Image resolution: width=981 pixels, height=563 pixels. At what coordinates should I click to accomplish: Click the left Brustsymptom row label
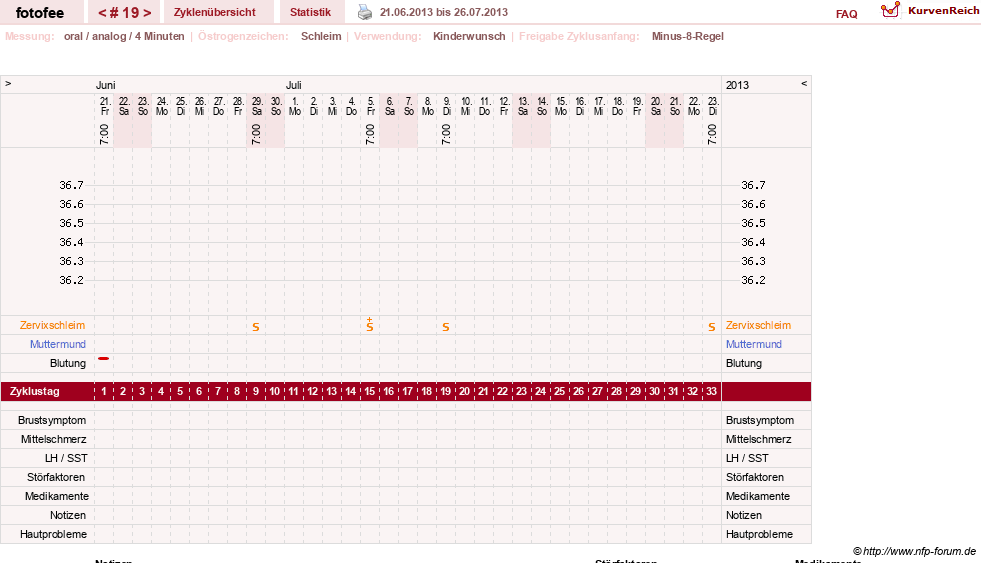pyautogui.click(x=52, y=420)
